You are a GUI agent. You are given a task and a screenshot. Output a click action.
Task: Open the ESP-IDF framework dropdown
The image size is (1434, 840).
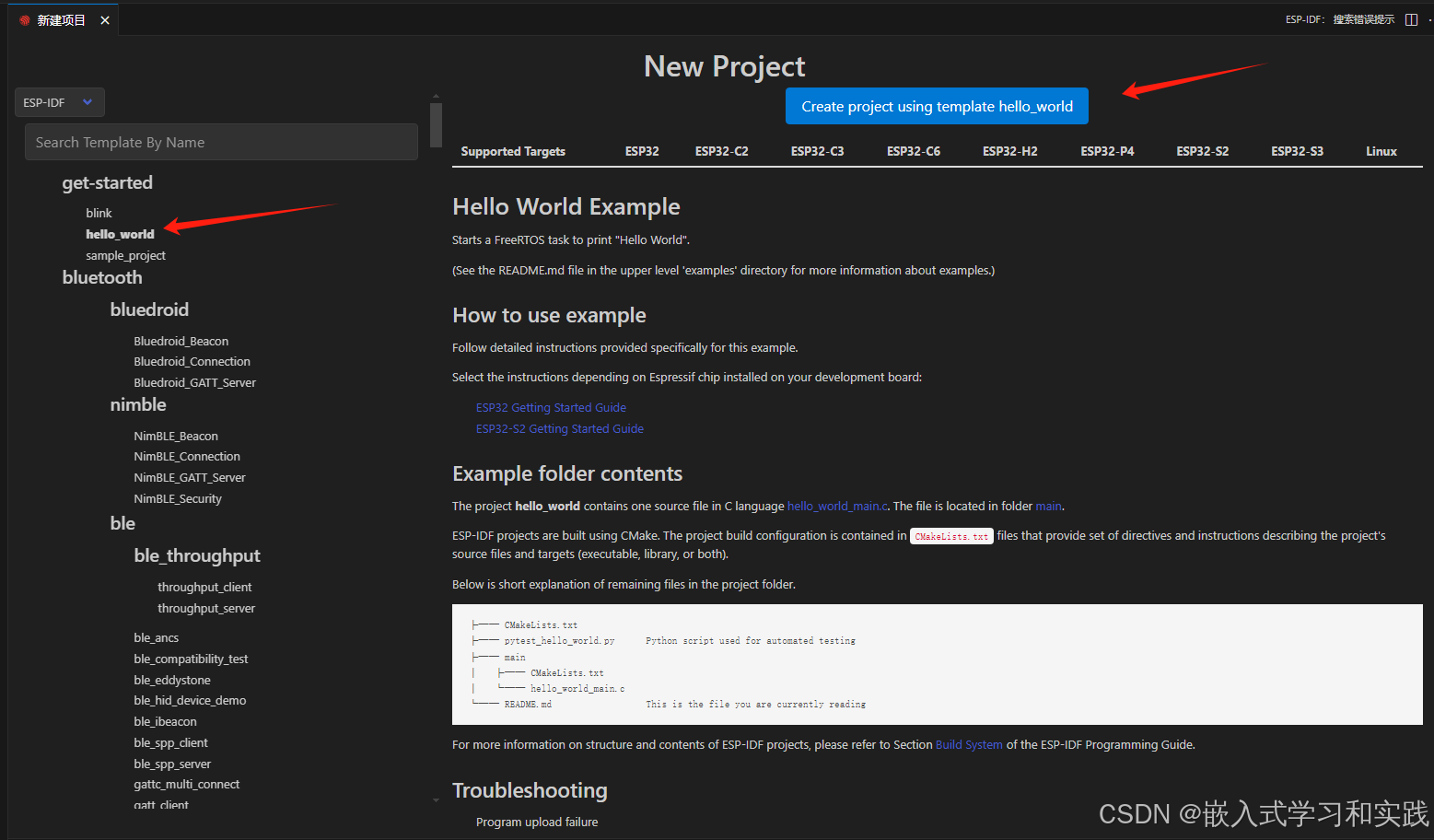click(59, 102)
